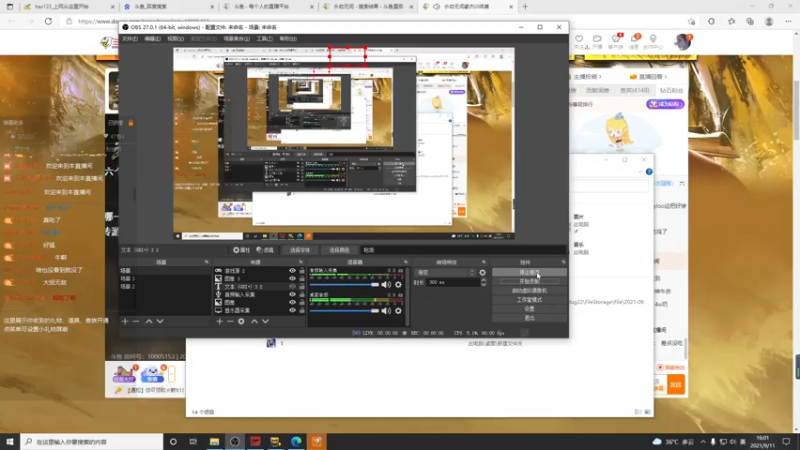
Task: Start Virtual Camera in Controls panel
Action: click(x=529, y=291)
